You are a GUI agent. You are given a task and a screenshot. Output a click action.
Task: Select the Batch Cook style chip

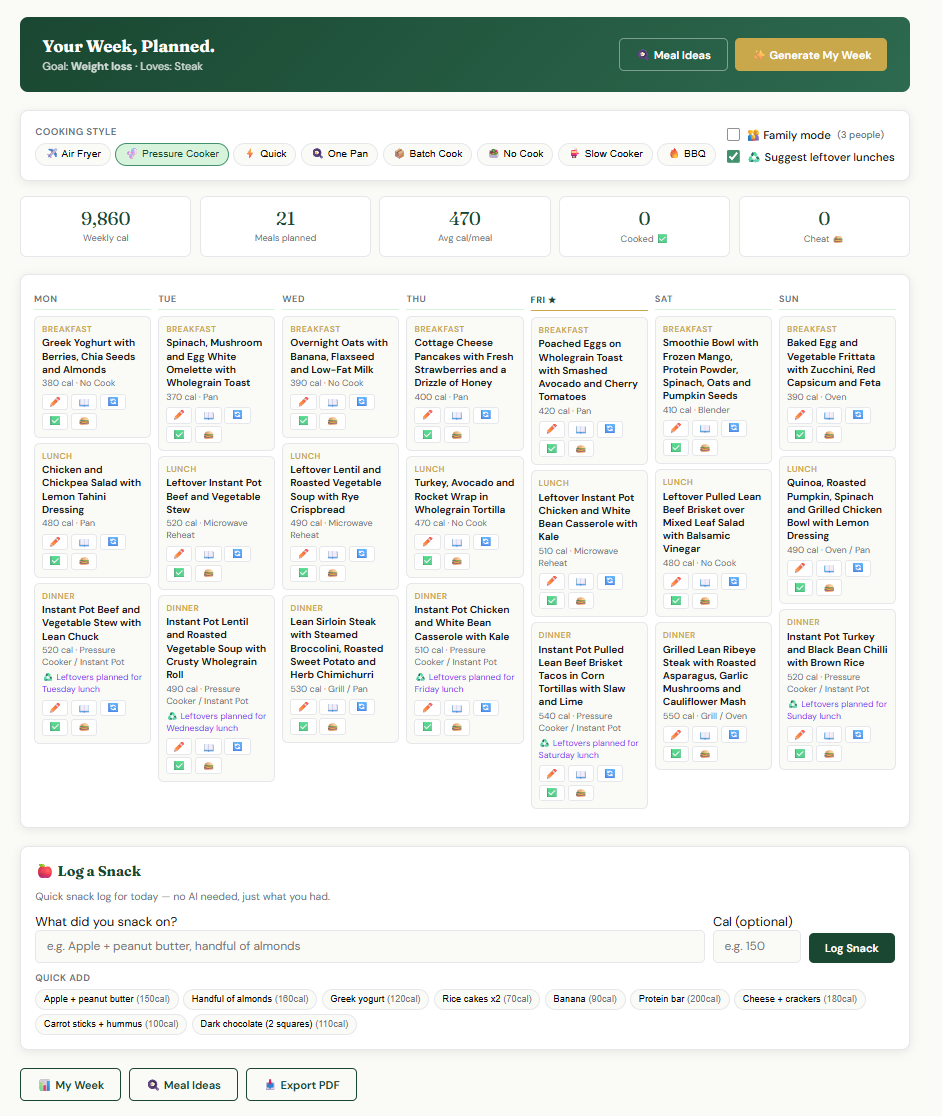(x=428, y=154)
